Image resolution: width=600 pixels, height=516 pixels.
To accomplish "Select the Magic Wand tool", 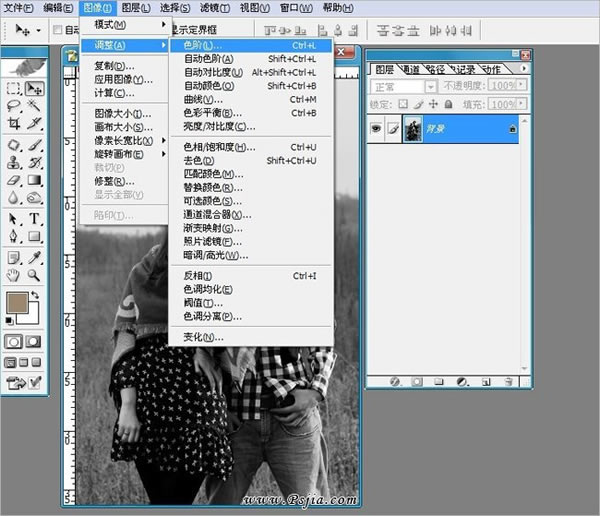I will [x=34, y=106].
